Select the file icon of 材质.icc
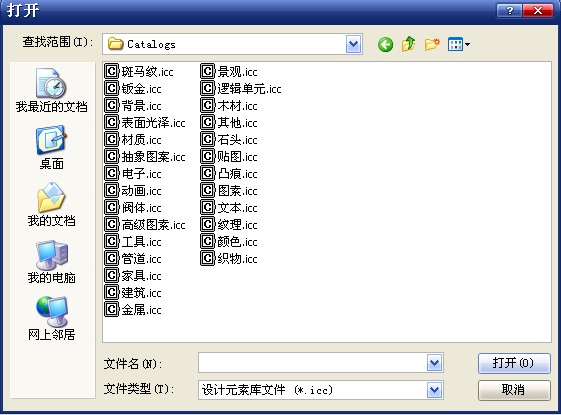The width and height of the screenshot is (561, 415). [111, 140]
